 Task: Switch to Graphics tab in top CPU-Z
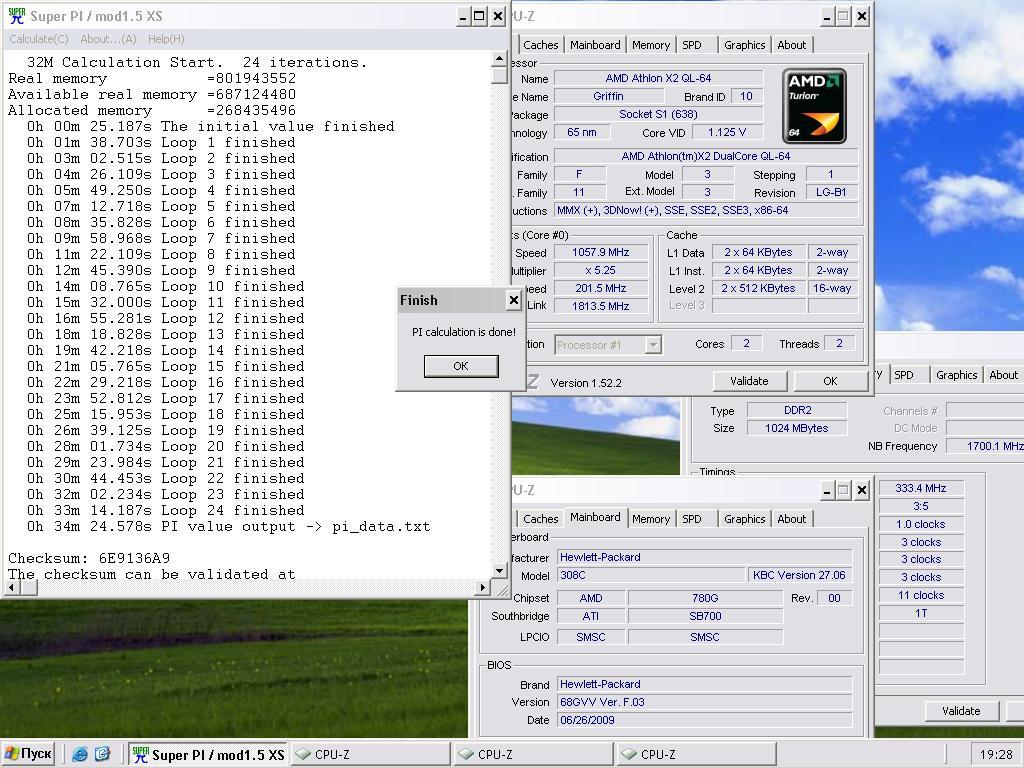click(x=744, y=45)
